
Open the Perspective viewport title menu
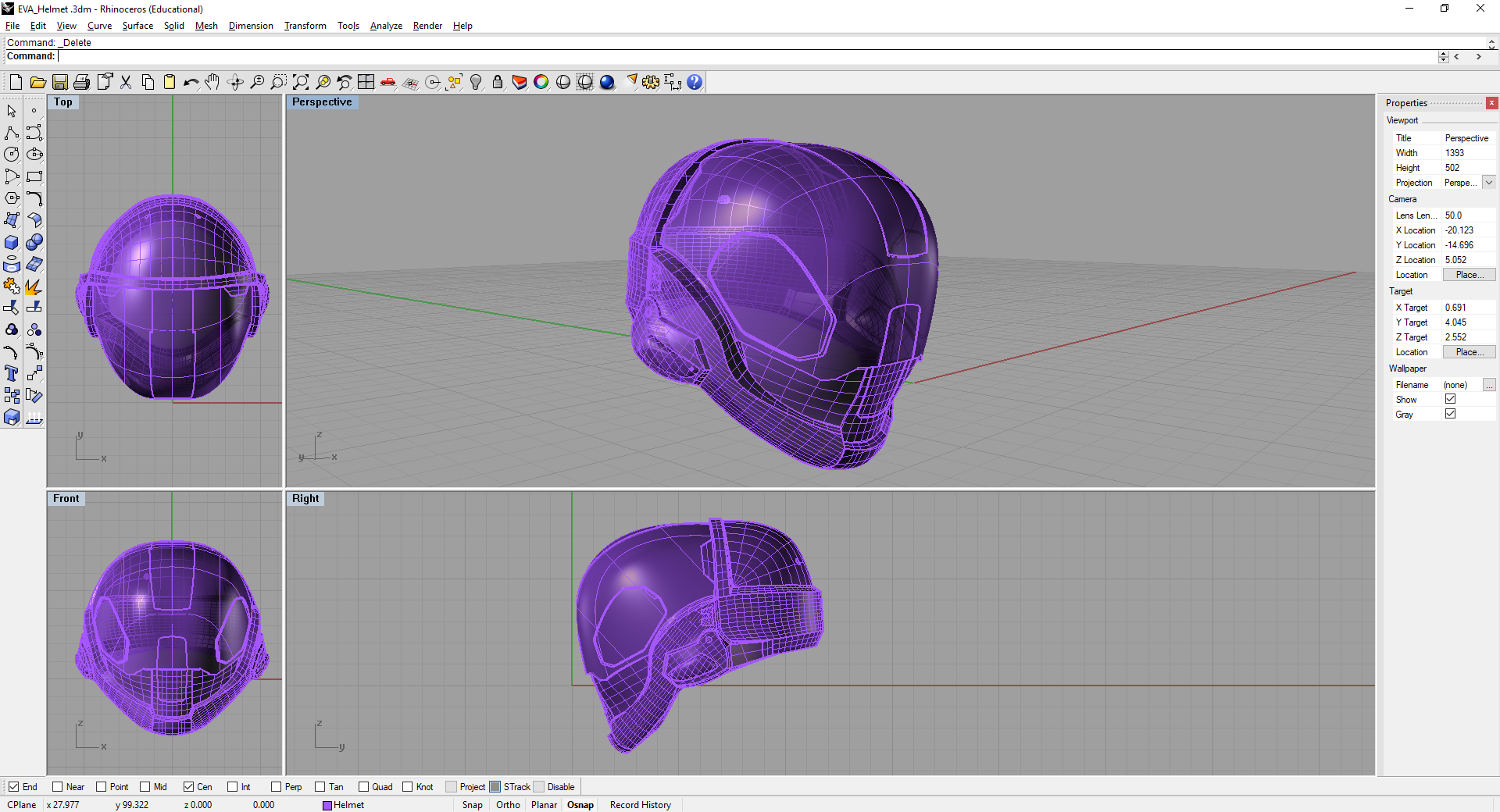(x=322, y=102)
